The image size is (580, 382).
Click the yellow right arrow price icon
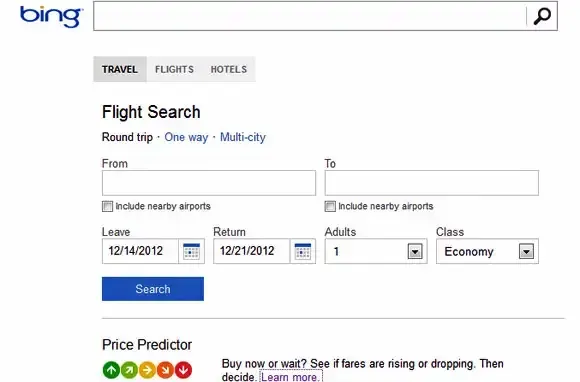(x=147, y=370)
